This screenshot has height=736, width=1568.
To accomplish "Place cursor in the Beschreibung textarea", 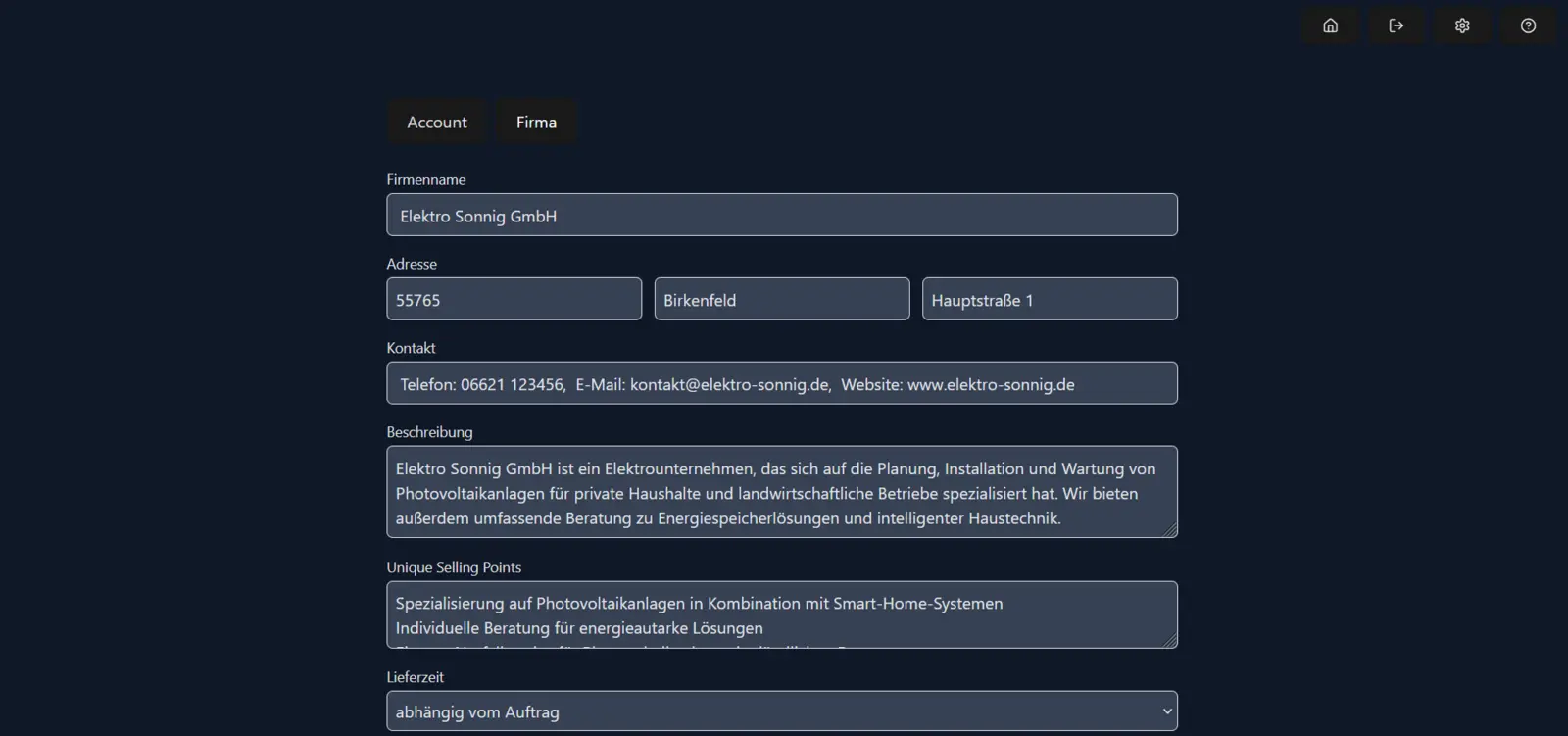I will pos(781,492).
